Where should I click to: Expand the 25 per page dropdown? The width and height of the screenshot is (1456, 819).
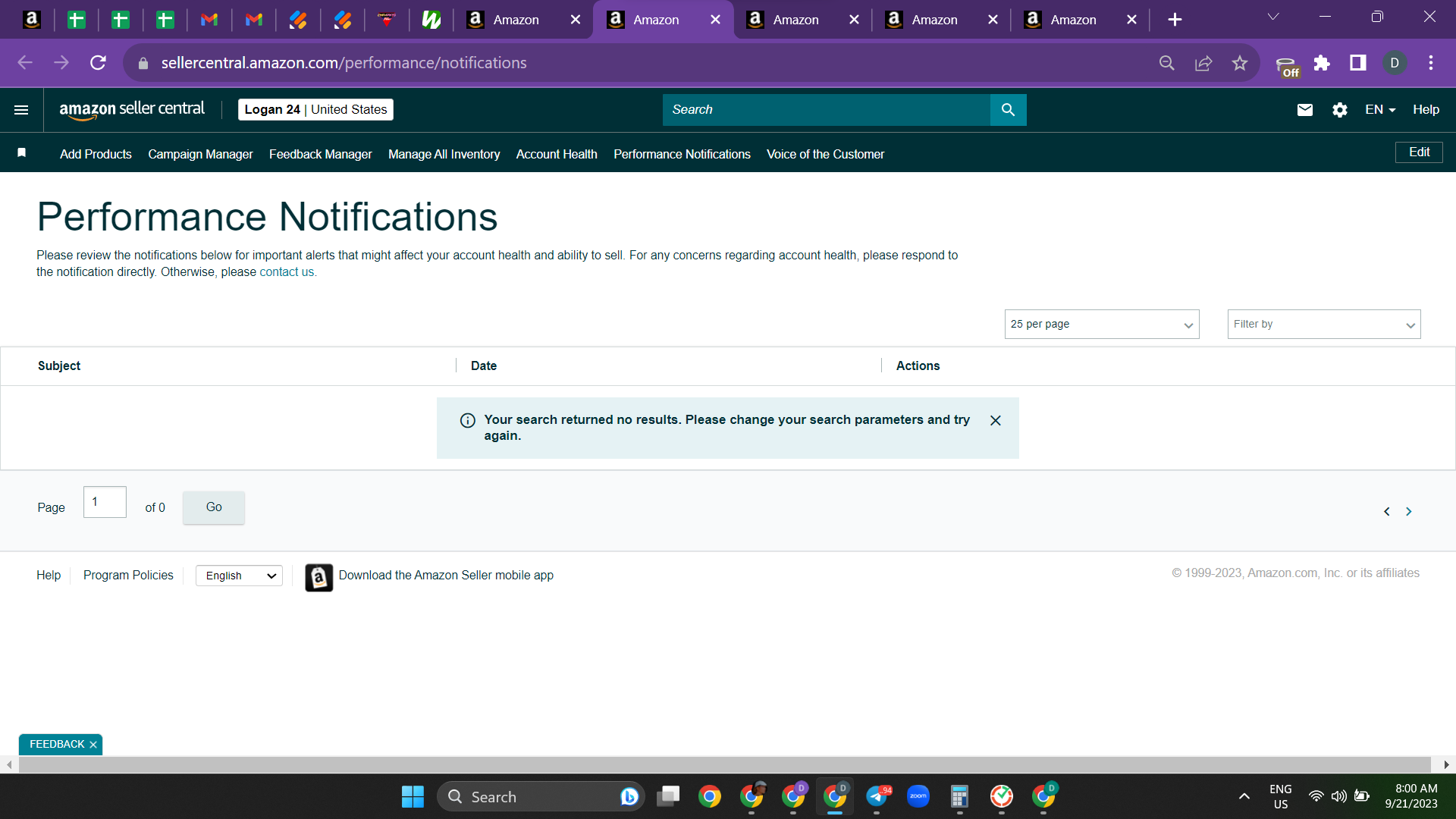click(x=1102, y=325)
